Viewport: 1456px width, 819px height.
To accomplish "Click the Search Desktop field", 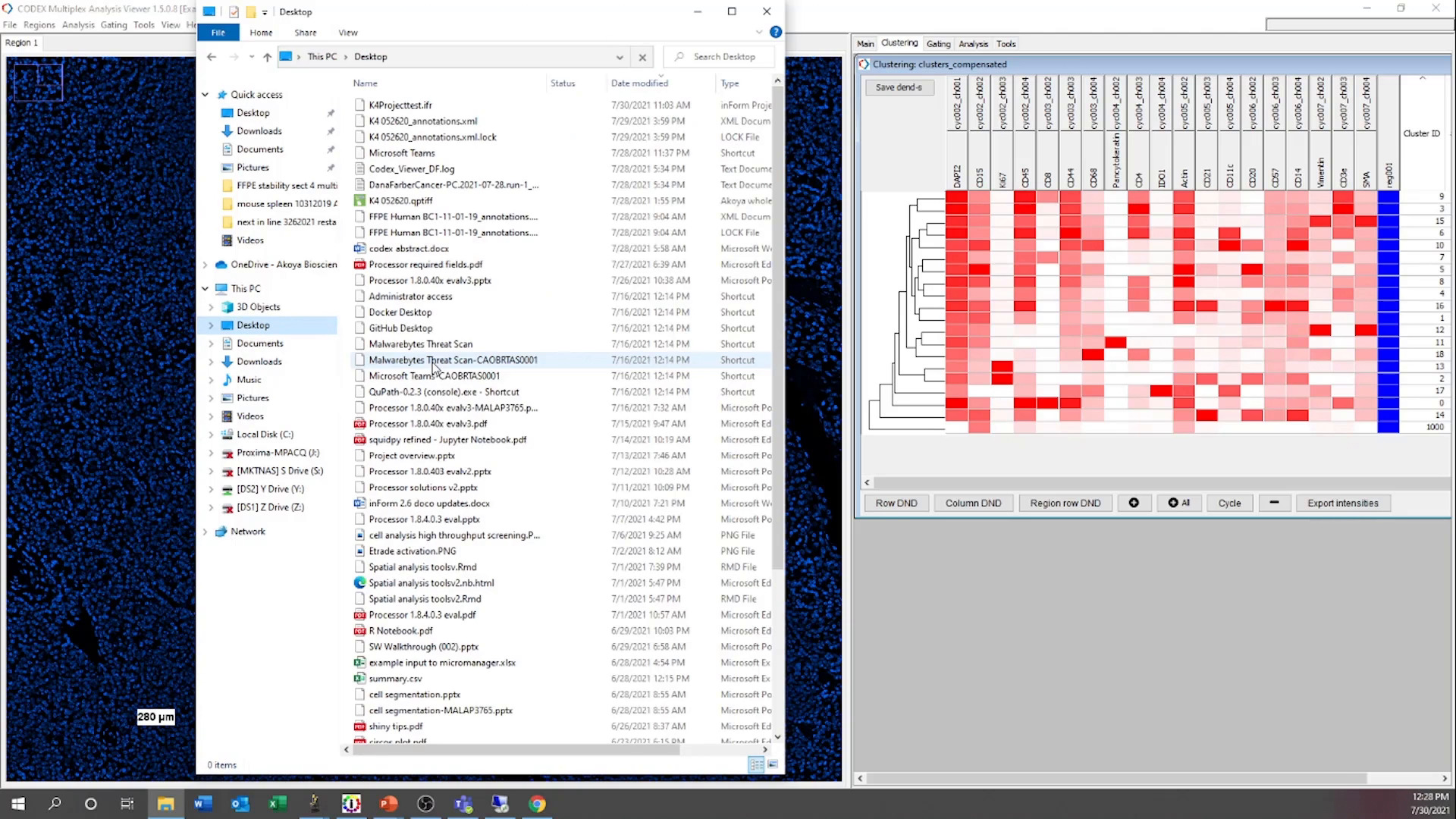I will point(720,57).
